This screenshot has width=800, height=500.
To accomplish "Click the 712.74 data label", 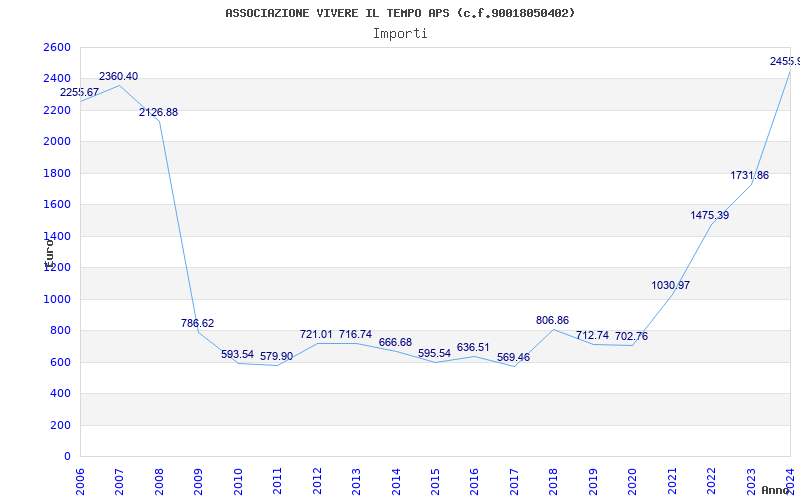I will point(592,335).
